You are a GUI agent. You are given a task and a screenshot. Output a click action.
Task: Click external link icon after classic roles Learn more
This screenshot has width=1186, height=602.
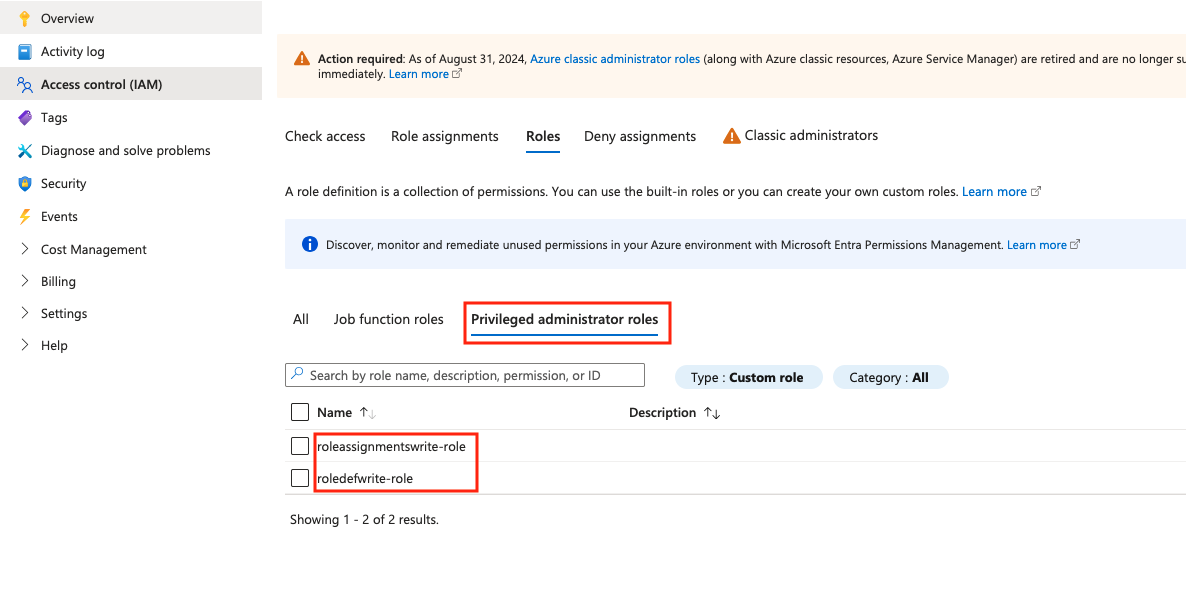[x=457, y=74]
